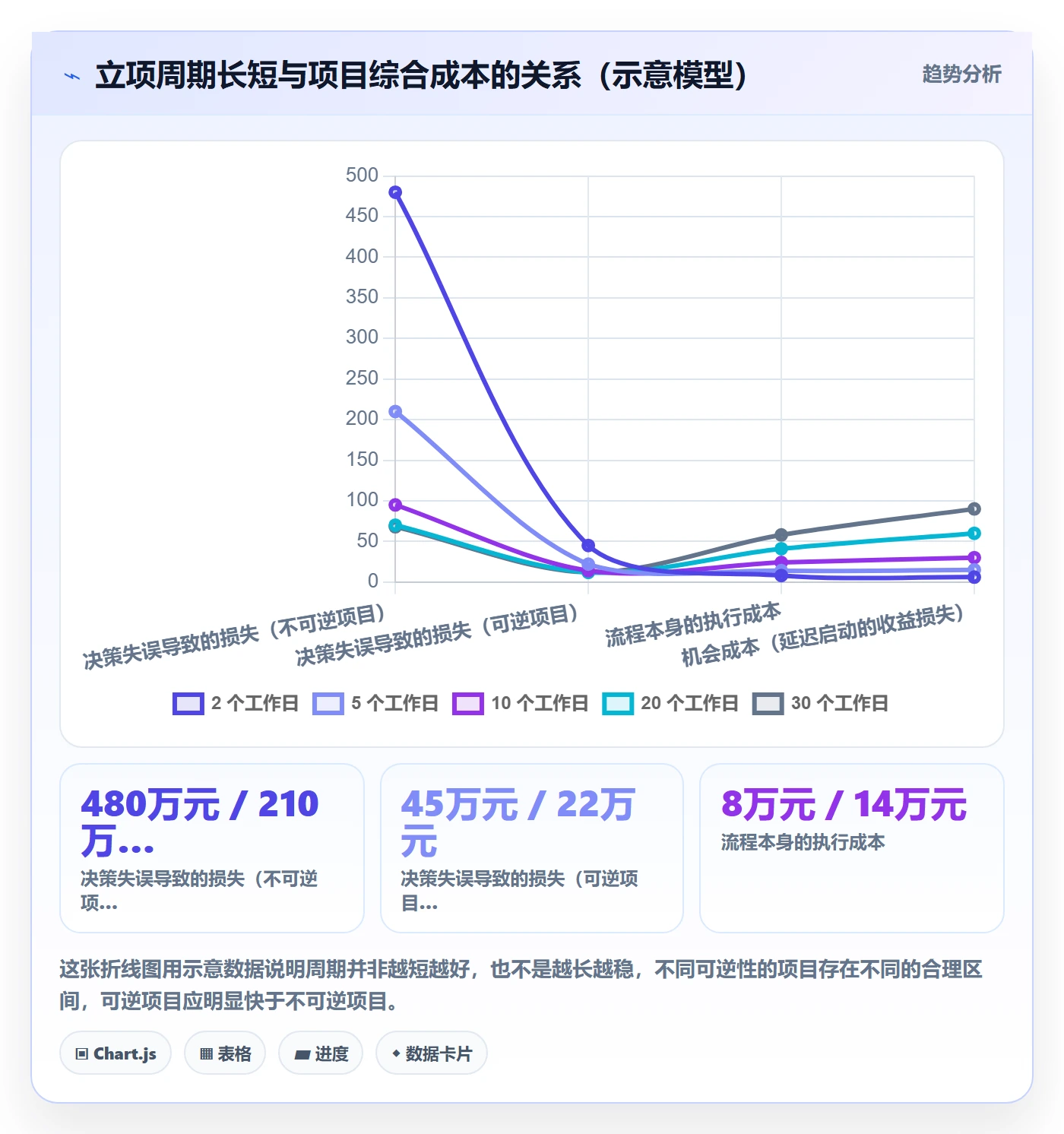Click the axis label 决策失误导致的损失（不可逆项目）
Screen dimensions: 1064x1134
(x=234, y=637)
